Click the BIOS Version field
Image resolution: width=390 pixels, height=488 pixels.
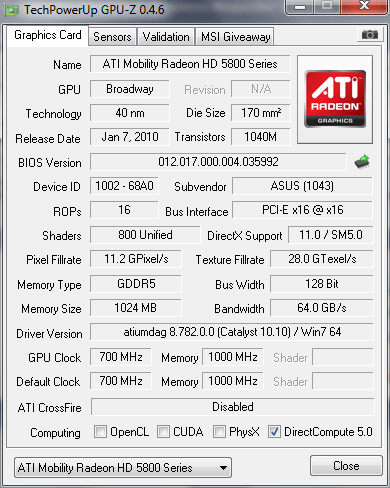(x=218, y=162)
